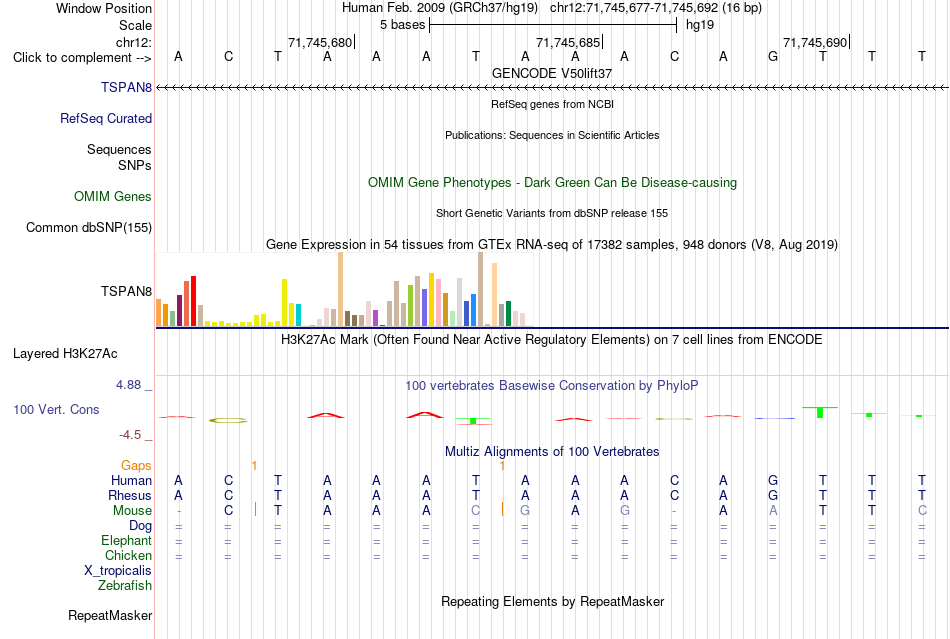
Task: Click the Rhesus alignment row label
Action: click(130, 495)
